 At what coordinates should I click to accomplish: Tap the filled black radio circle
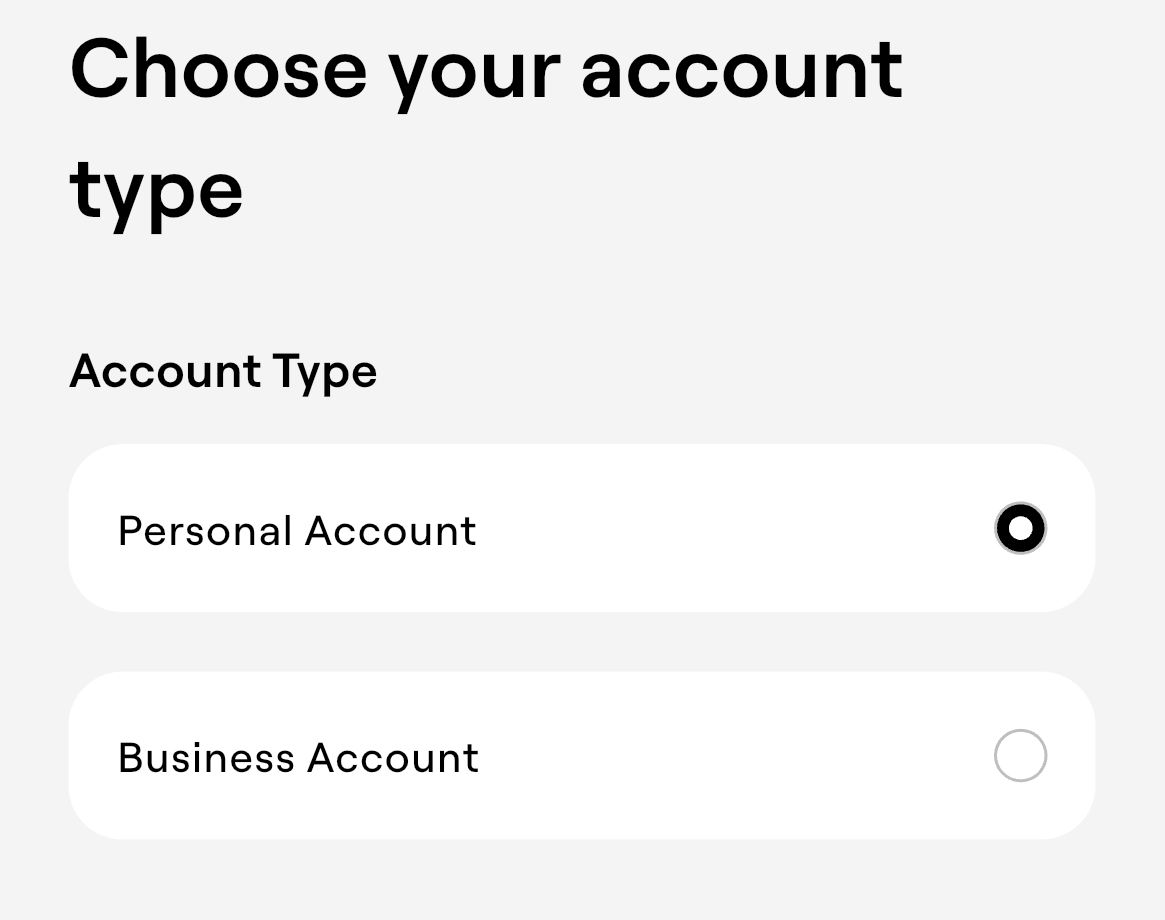pos(1020,528)
